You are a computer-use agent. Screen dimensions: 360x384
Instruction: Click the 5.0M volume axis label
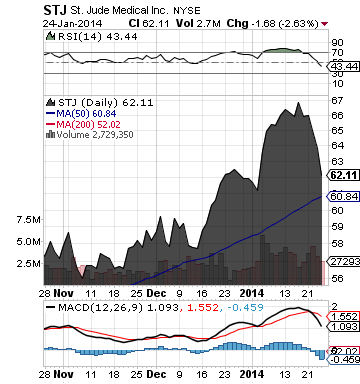pyautogui.click(x=29, y=242)
